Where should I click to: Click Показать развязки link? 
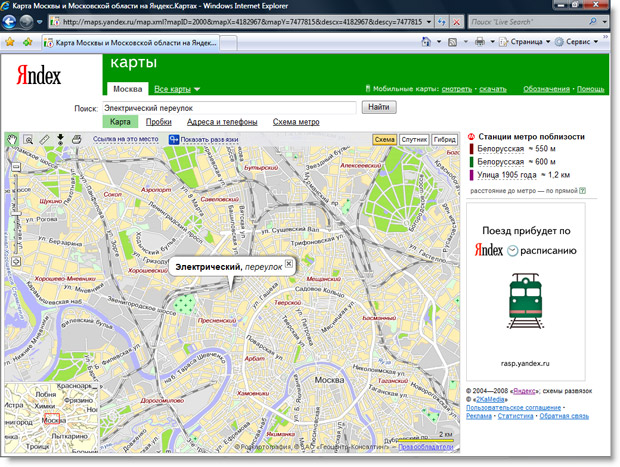[210, 140]
